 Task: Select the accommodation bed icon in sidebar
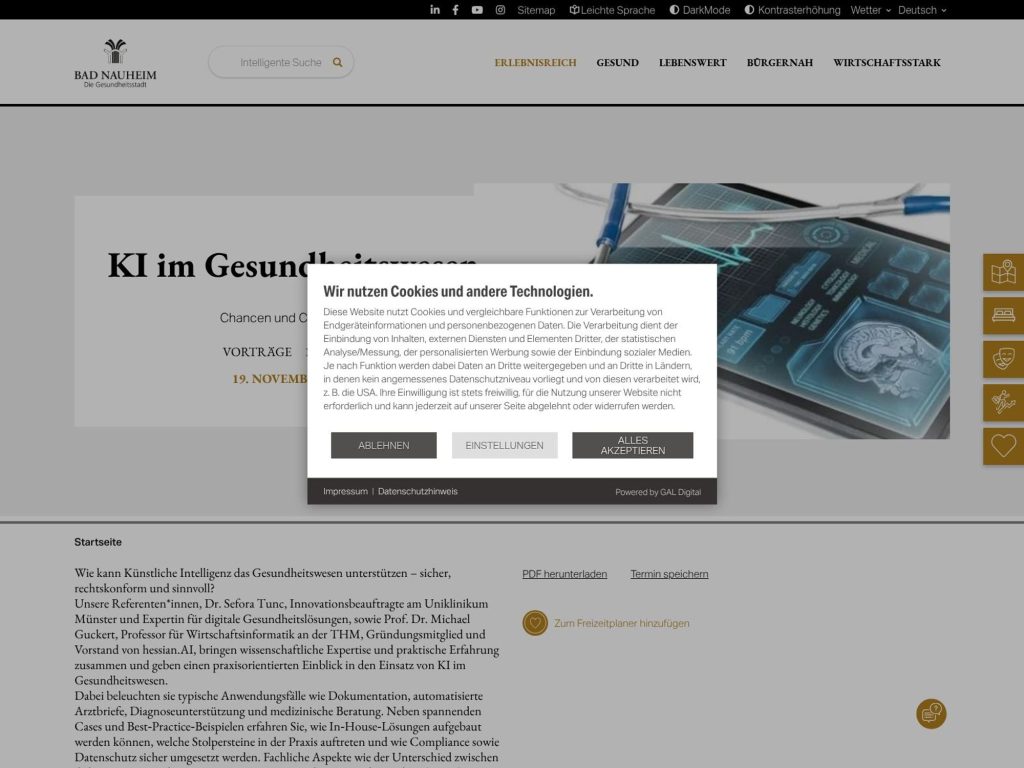tap(1003, 315)
